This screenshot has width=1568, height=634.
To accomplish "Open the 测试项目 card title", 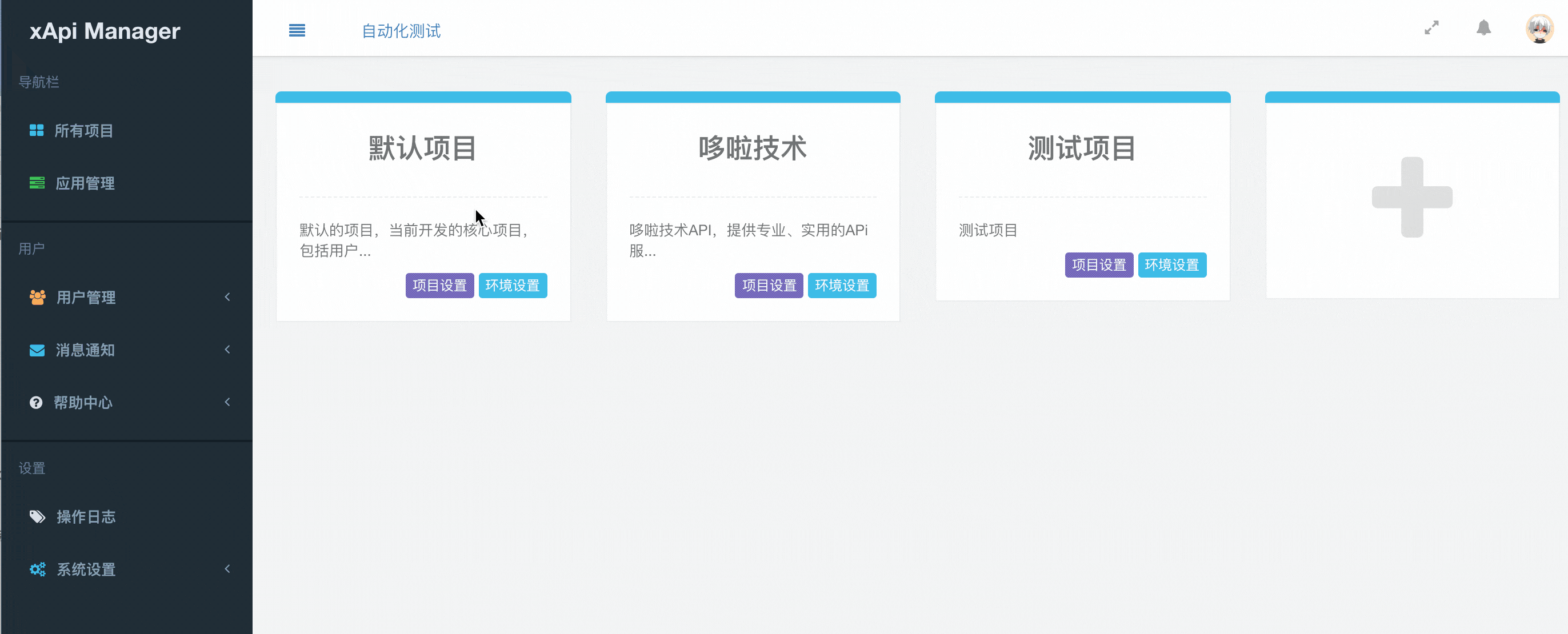I will [1082, 148].
